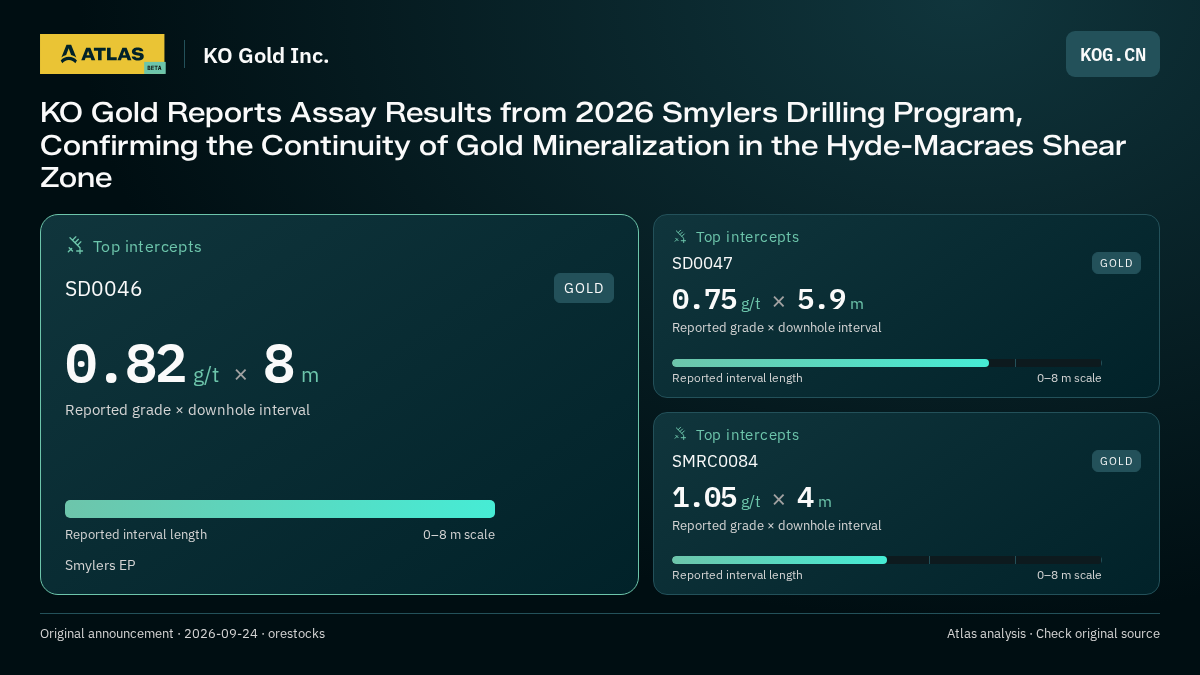This screenshot has height=675, width=1200.
Task: Click the BETA tag on the Atlas logo
Action: 154,68
